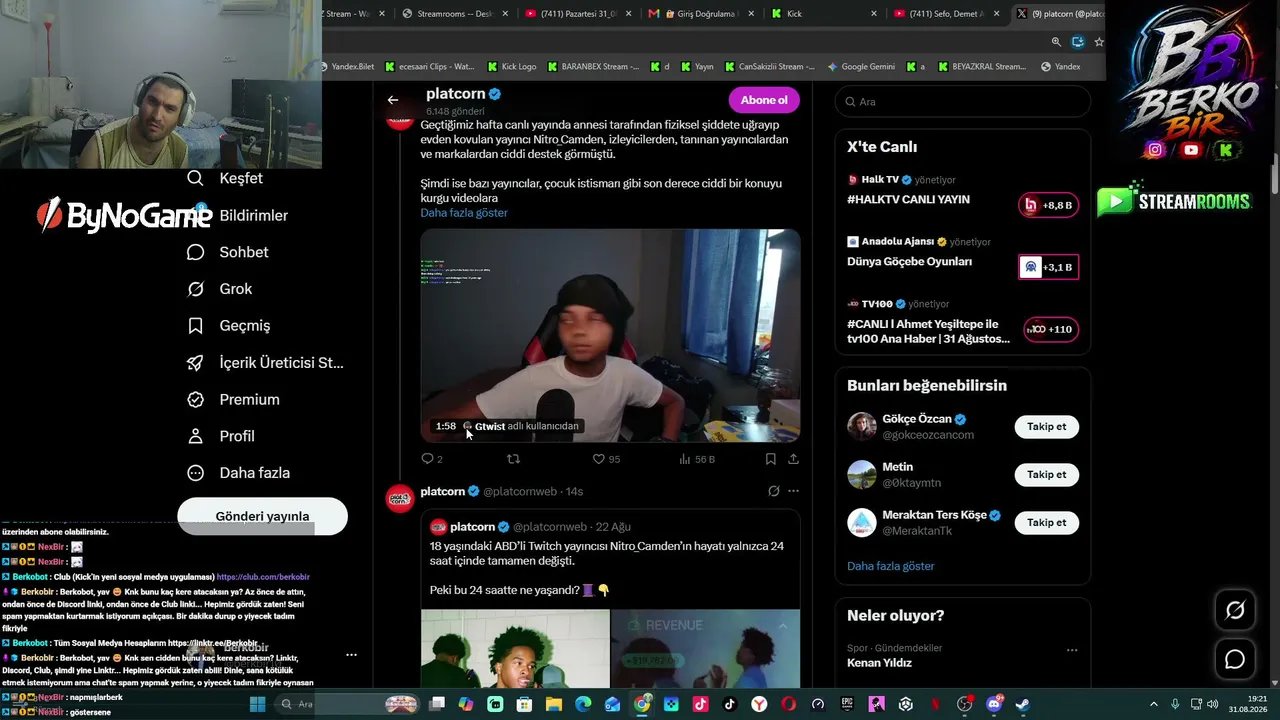Open the Google Gemini bookmark

tap(861, 67)
